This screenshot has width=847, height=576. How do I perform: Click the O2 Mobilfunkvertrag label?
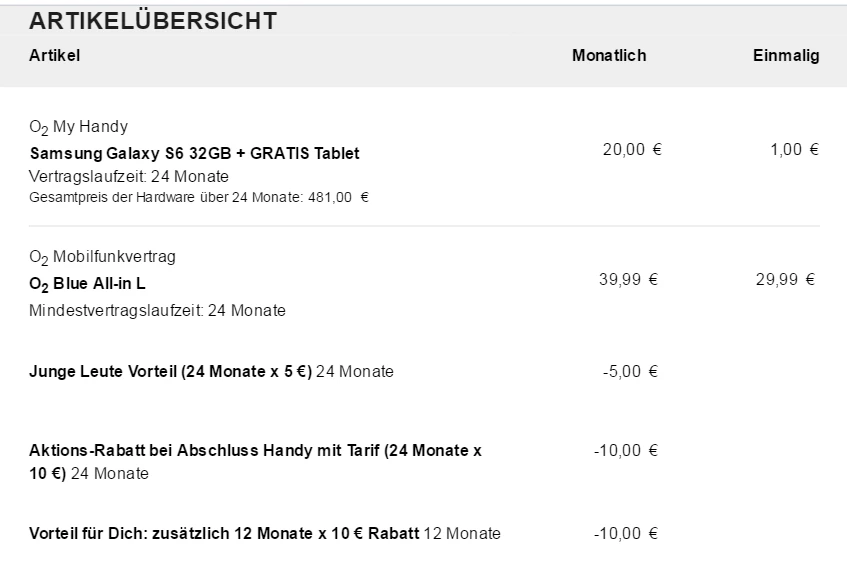[x=102, y=257]
